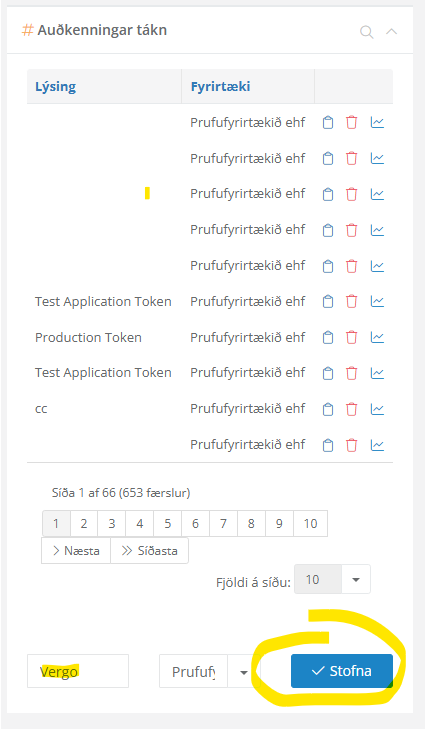Expand the Prufufy company dropdown arrow

click(244, 671)
